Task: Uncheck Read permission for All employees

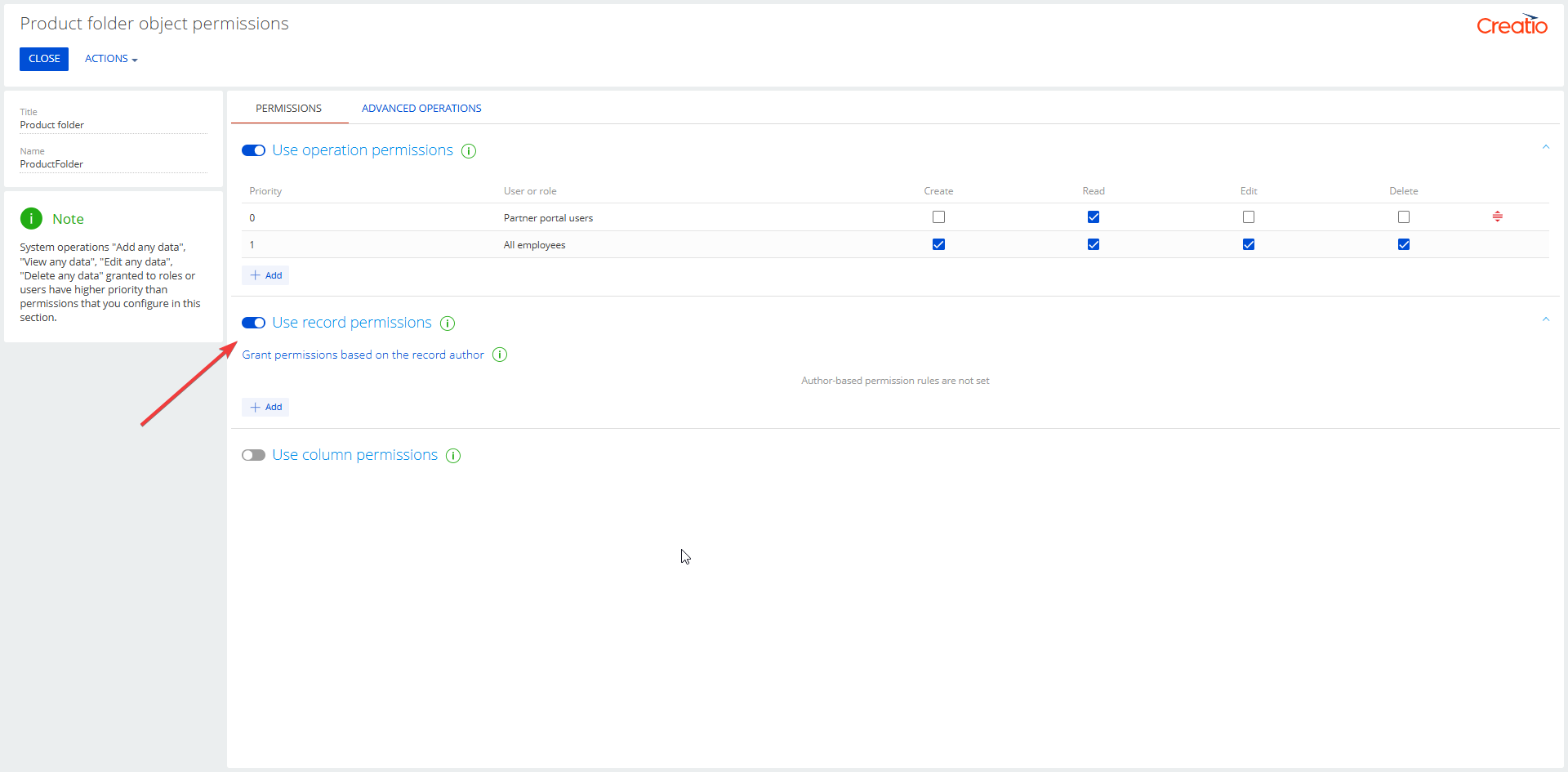Action: click(x=1094, y=243)
